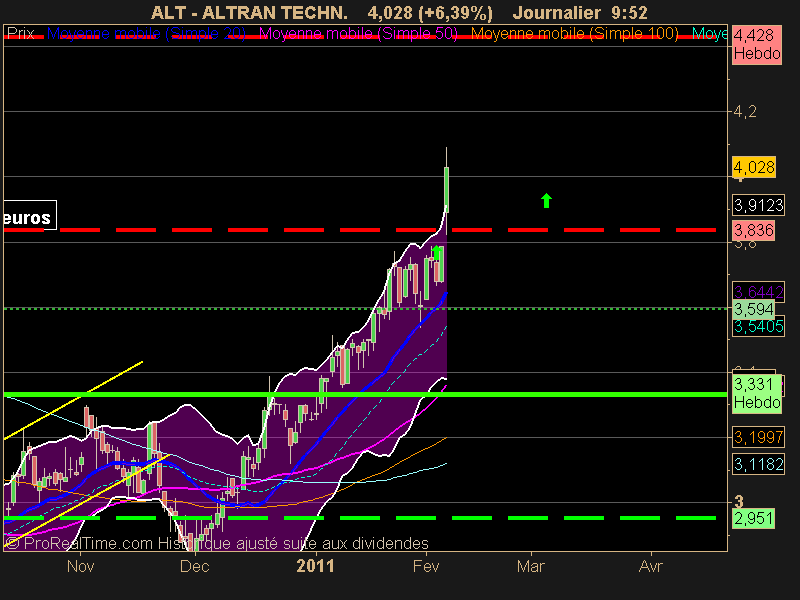Click the Fev date axis label
The image size is (800, 600).
[426, 567]
